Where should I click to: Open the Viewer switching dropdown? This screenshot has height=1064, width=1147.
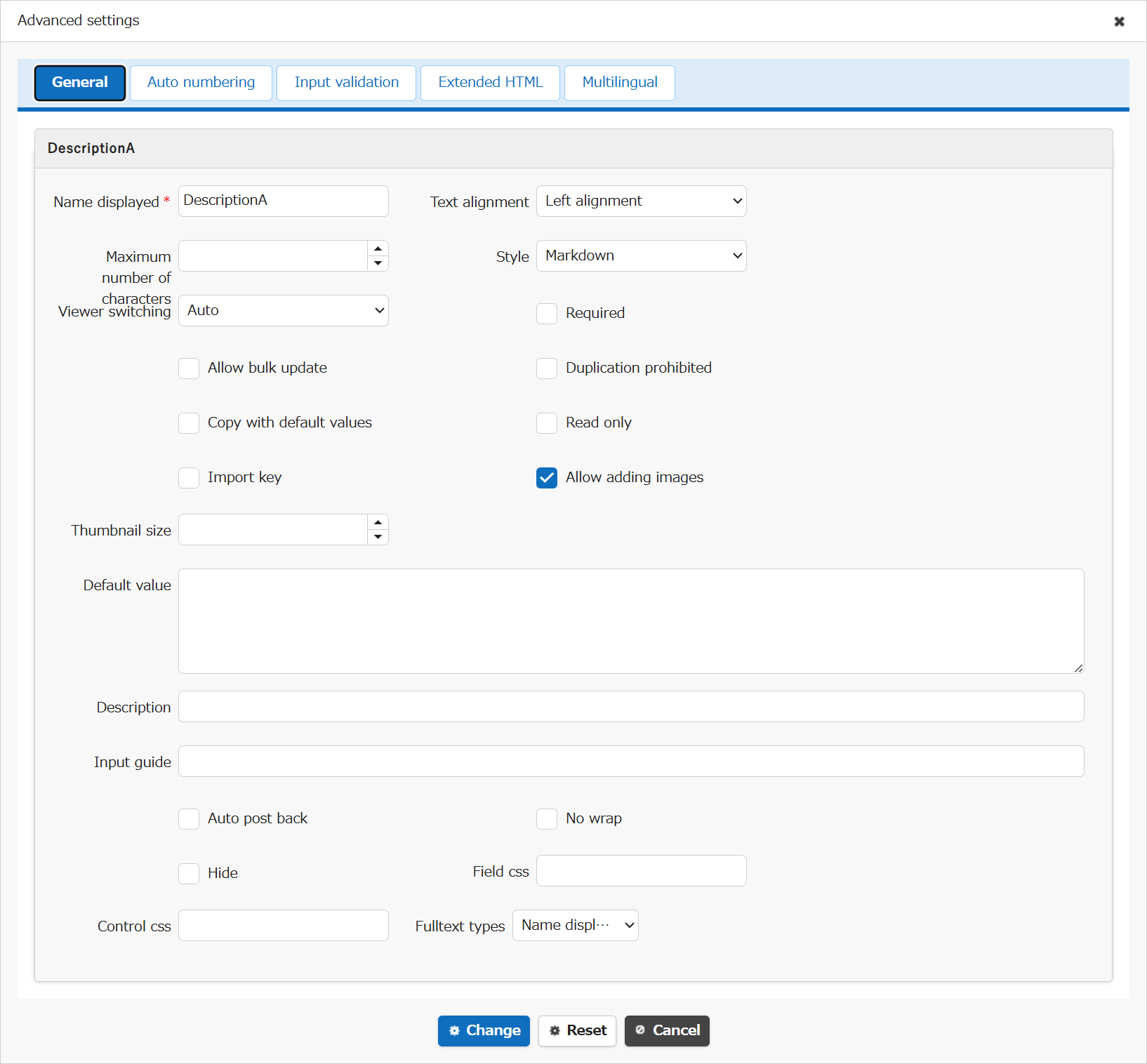coord(284,310)
